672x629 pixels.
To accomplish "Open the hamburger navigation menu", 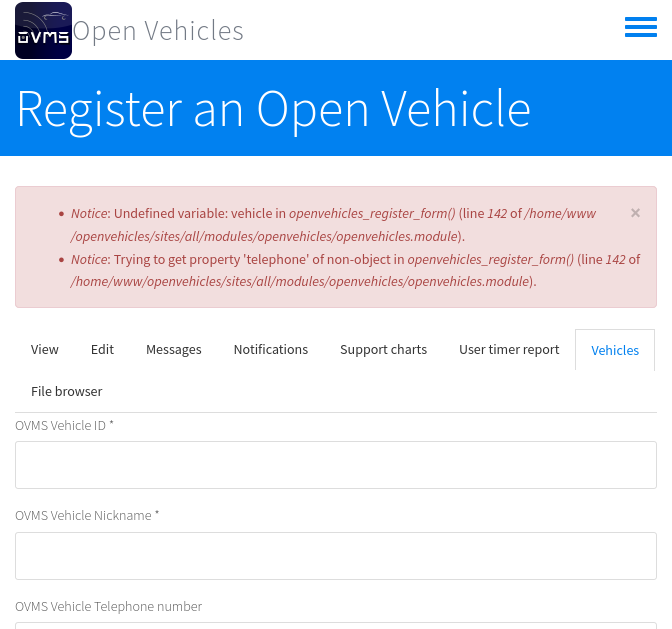I will point(640,28).
